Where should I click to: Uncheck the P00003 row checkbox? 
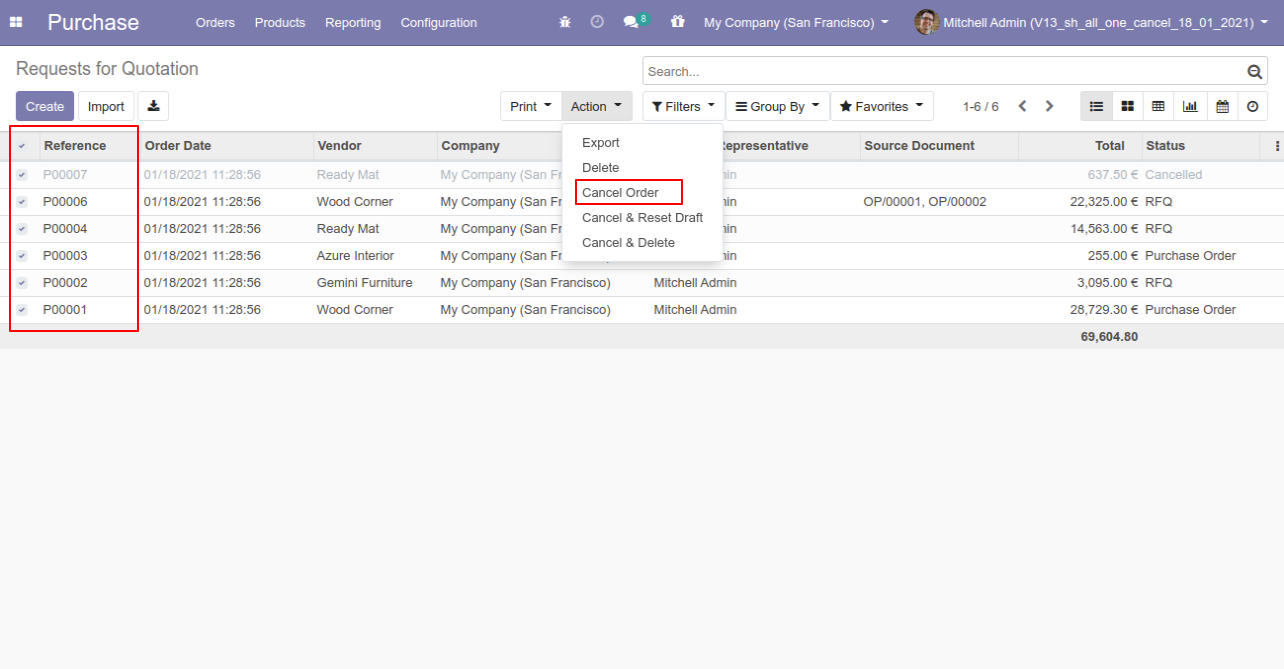click(22, 256)
